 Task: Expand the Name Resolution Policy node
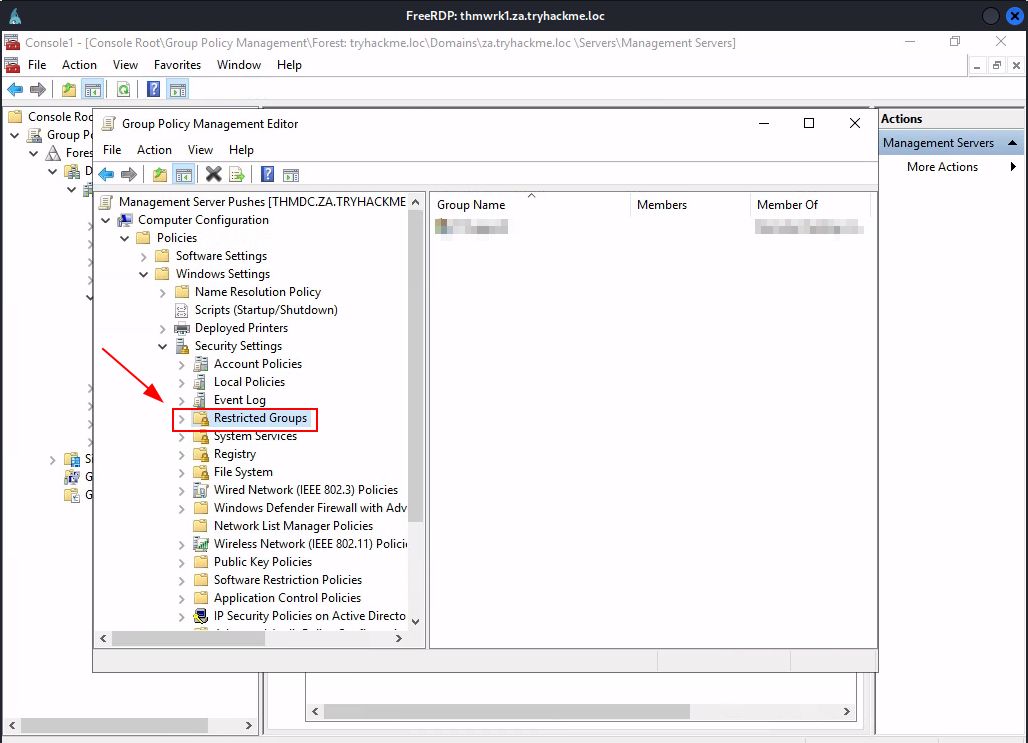(163, 292)
